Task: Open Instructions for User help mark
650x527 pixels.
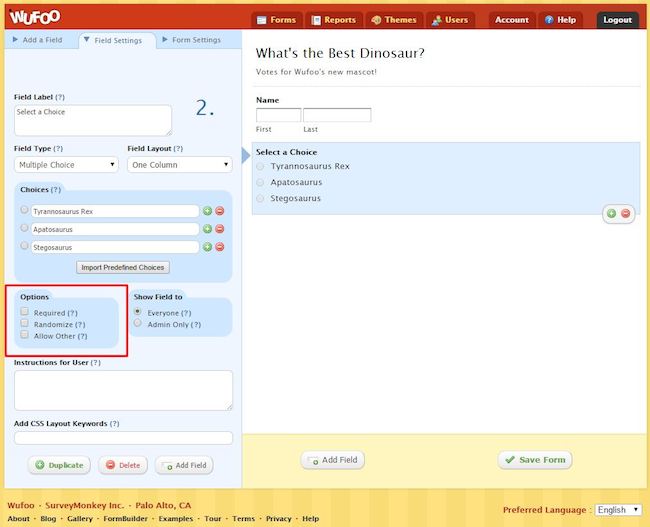Action: pos(96,362)
